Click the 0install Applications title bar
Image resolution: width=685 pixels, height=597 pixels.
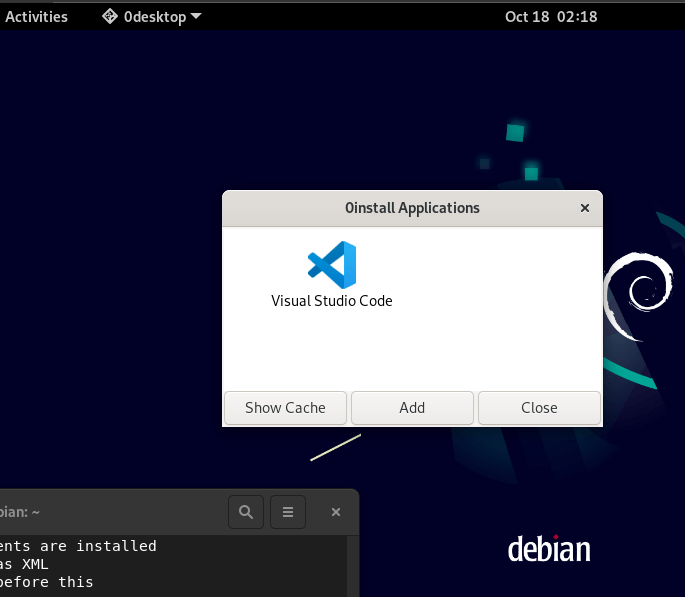411,208
